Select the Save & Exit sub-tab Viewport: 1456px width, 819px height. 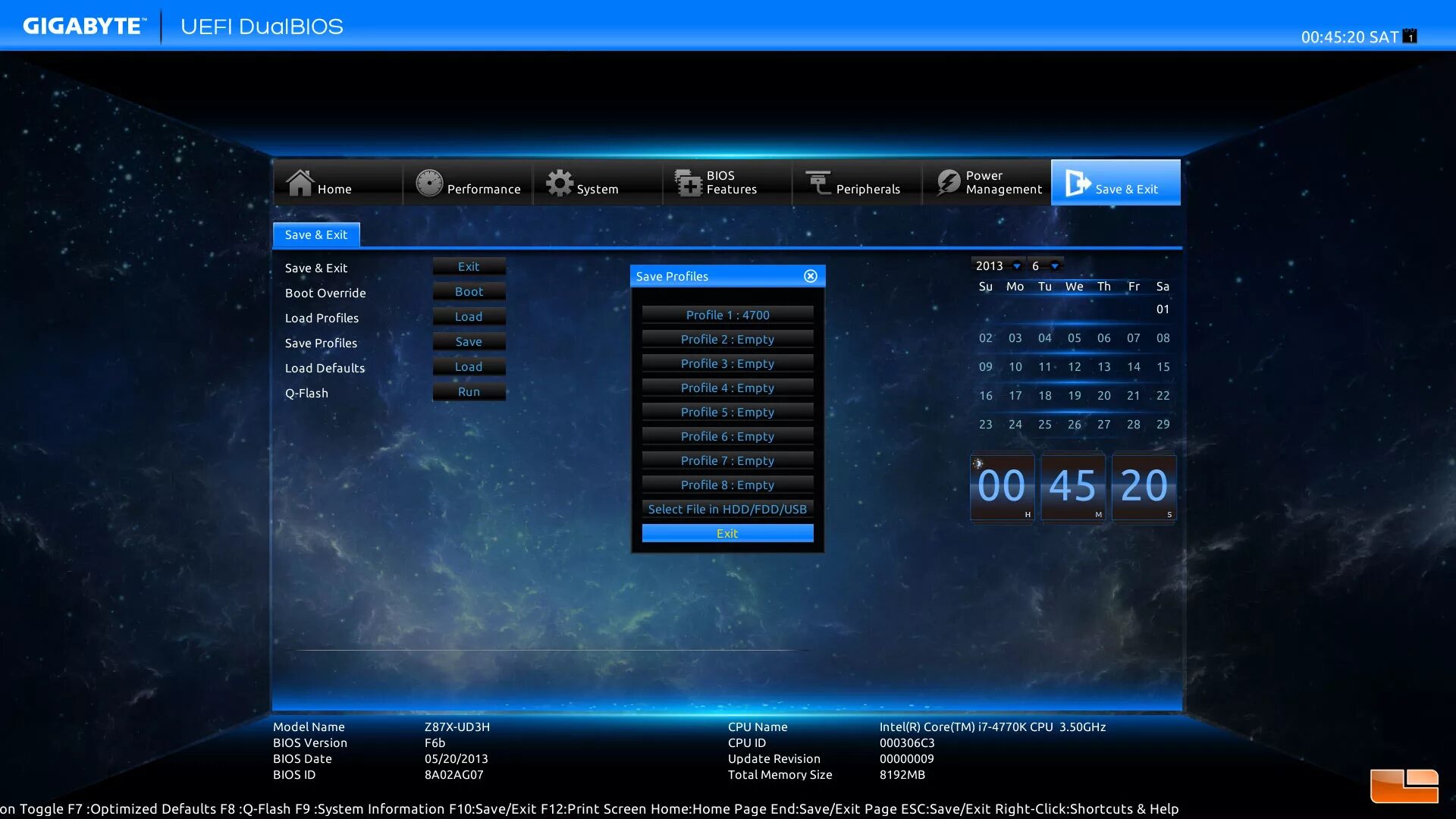pyautogui.click(x=316, y=235)
